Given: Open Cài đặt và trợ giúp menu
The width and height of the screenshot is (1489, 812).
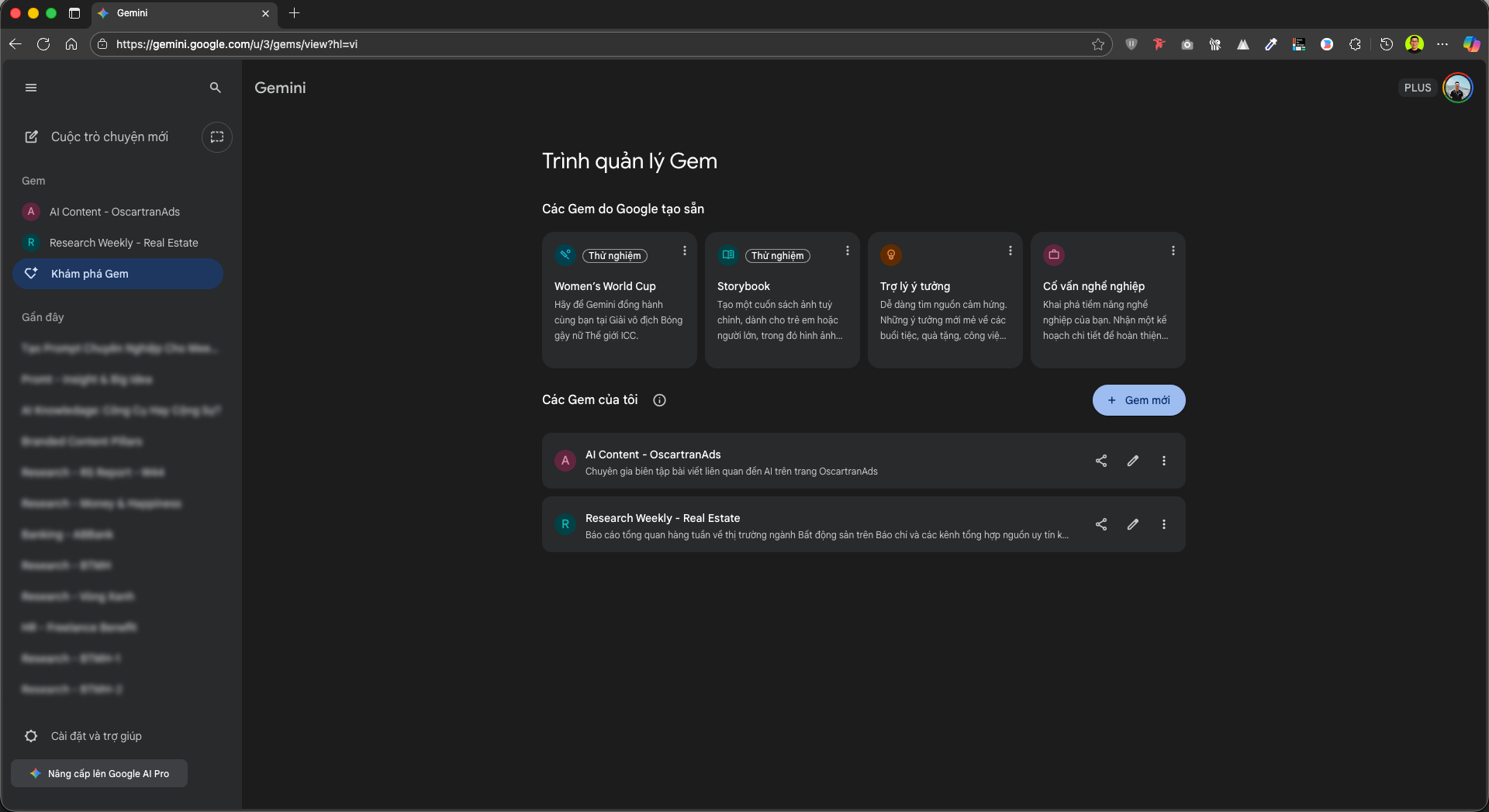Looking at the screenshot, I should click(x=96, y=736).
